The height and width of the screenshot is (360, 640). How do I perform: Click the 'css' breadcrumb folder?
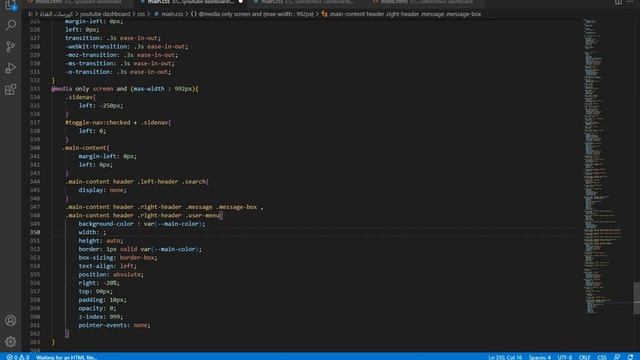coord(141,14)
